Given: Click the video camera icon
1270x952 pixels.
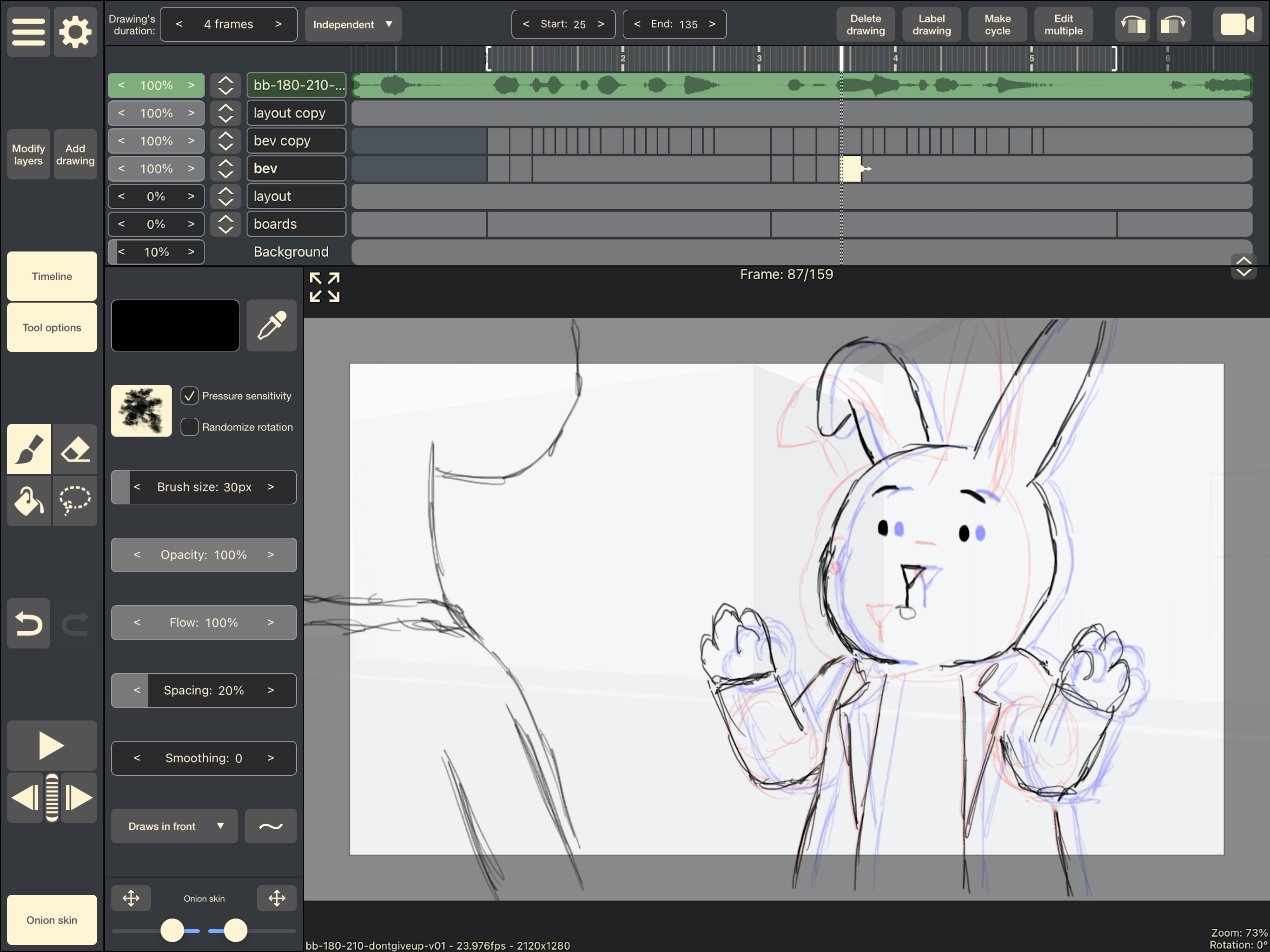Looking at the screenshot, I should [1237, 25].
